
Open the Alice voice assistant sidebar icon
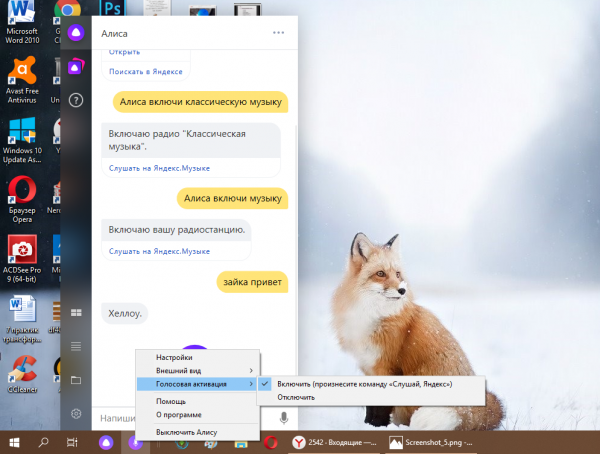[x=76, y=33]
